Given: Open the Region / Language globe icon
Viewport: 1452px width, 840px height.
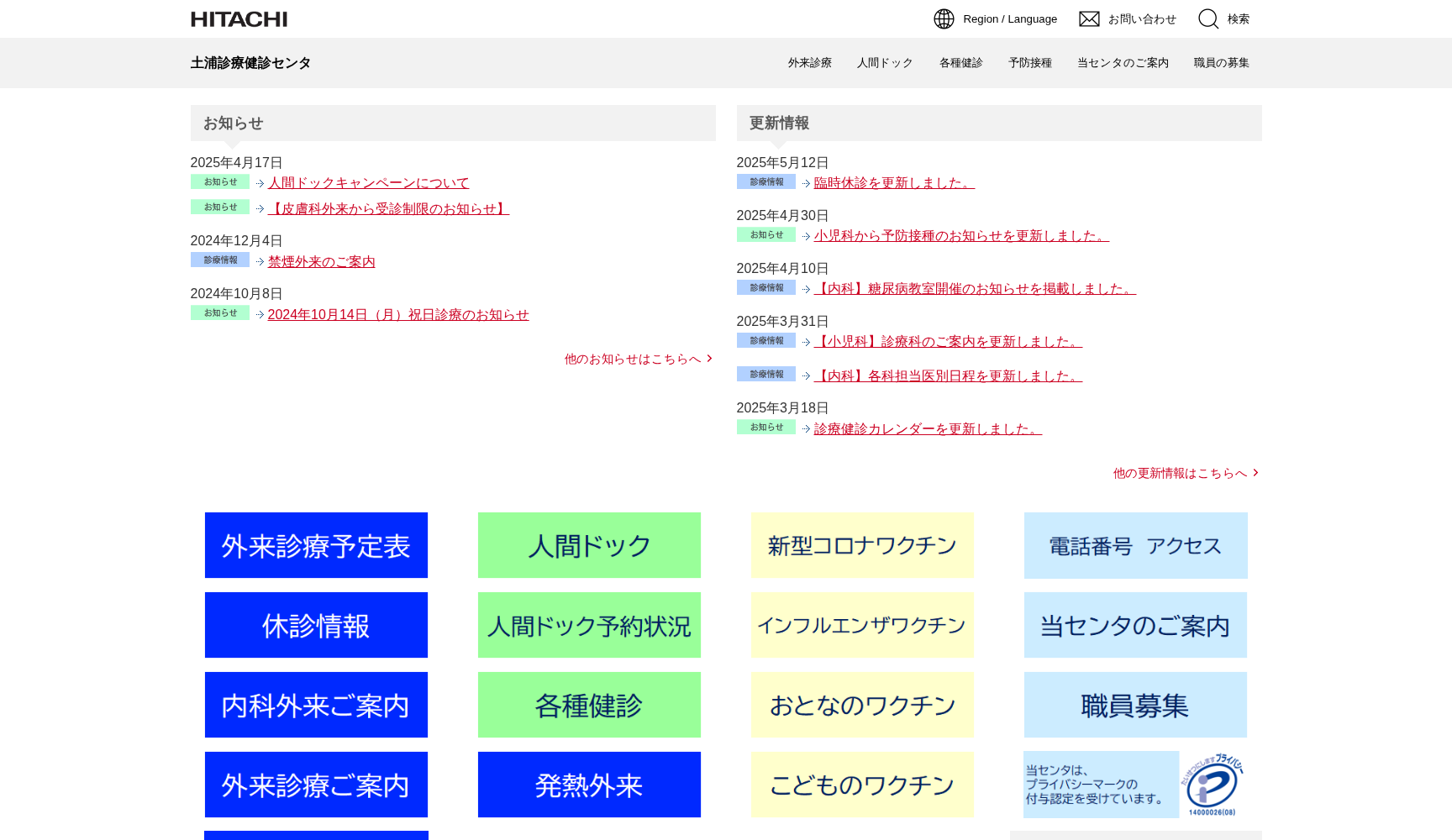Looking at the screenshot, I should 944,18.
